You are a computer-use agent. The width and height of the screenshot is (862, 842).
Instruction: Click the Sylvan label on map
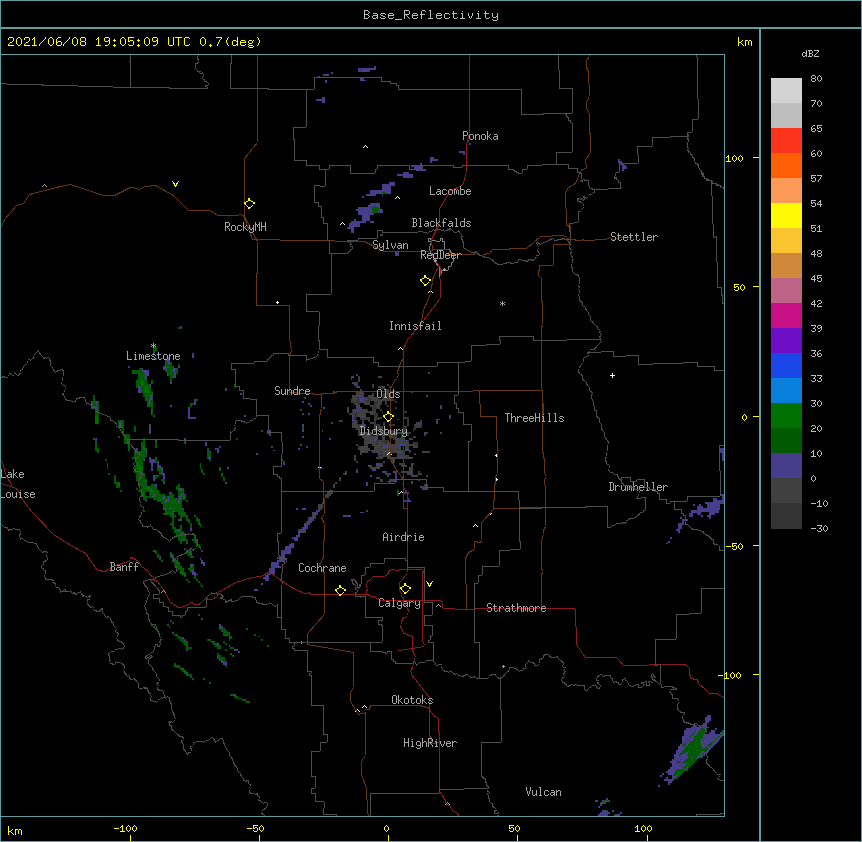pyautogui.click(x=390, y=245)
